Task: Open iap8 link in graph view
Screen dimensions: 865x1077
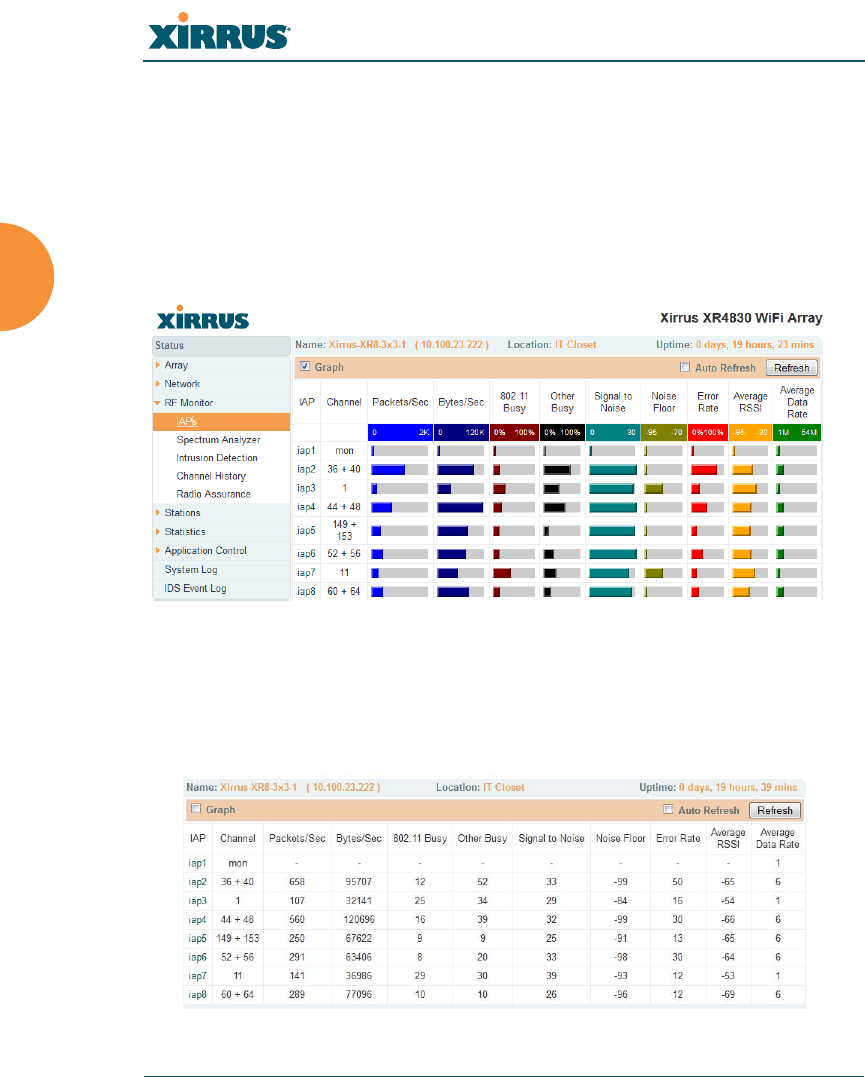Action: 306,591
